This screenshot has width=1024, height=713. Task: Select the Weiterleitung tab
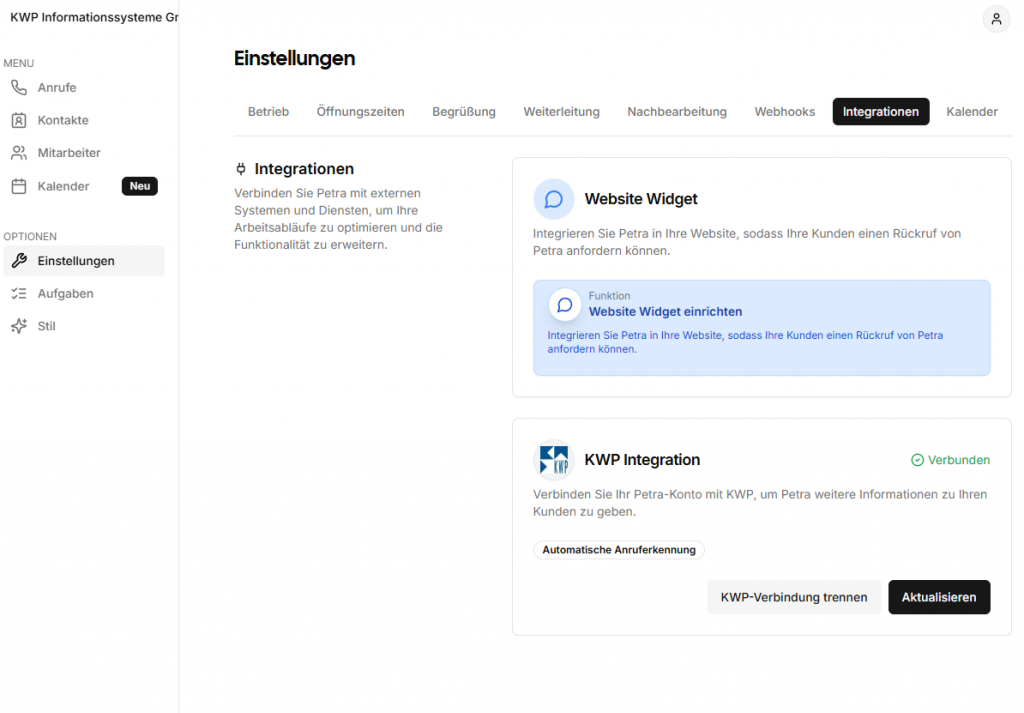(562, 112)
